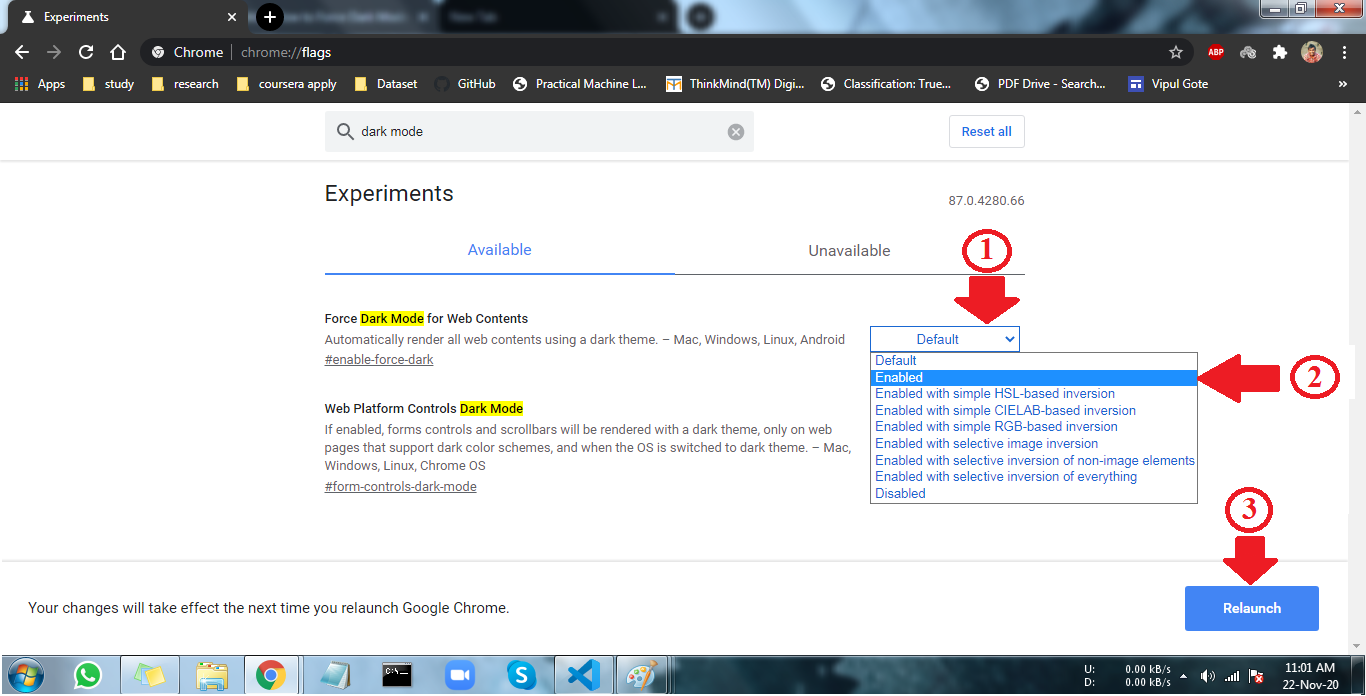Show more bookmarks with chevron
The image size is (1366, 696).
coord(1342,84)
